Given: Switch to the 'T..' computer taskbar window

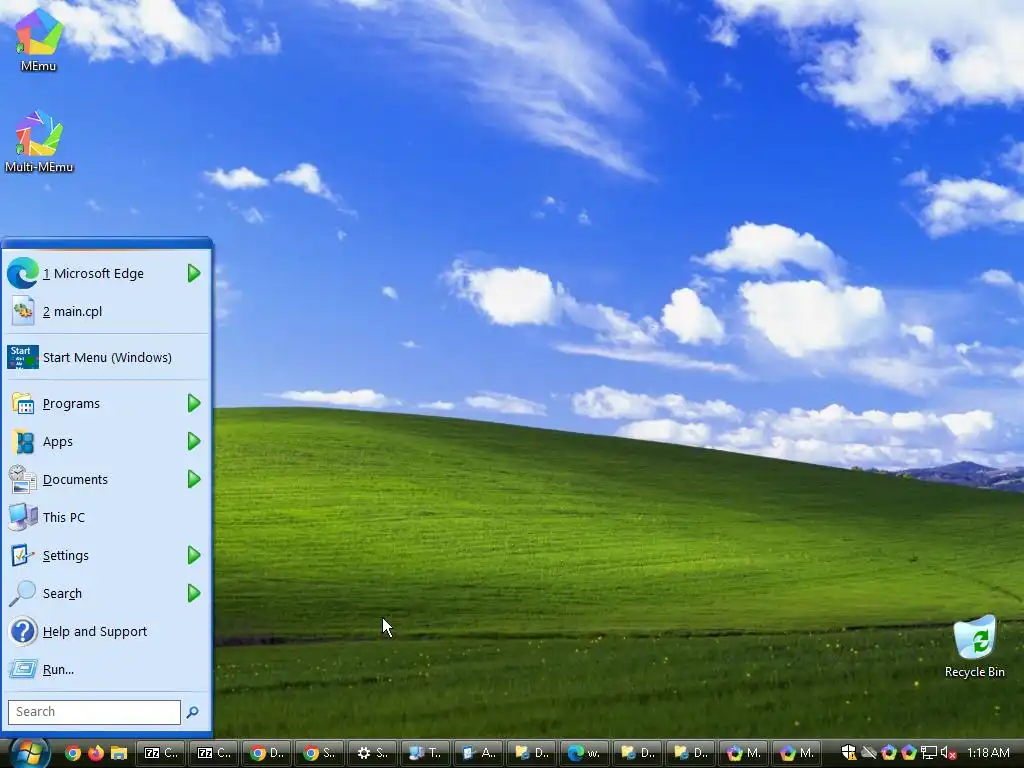Looking at the screenshot, I should tap(426, 753).
